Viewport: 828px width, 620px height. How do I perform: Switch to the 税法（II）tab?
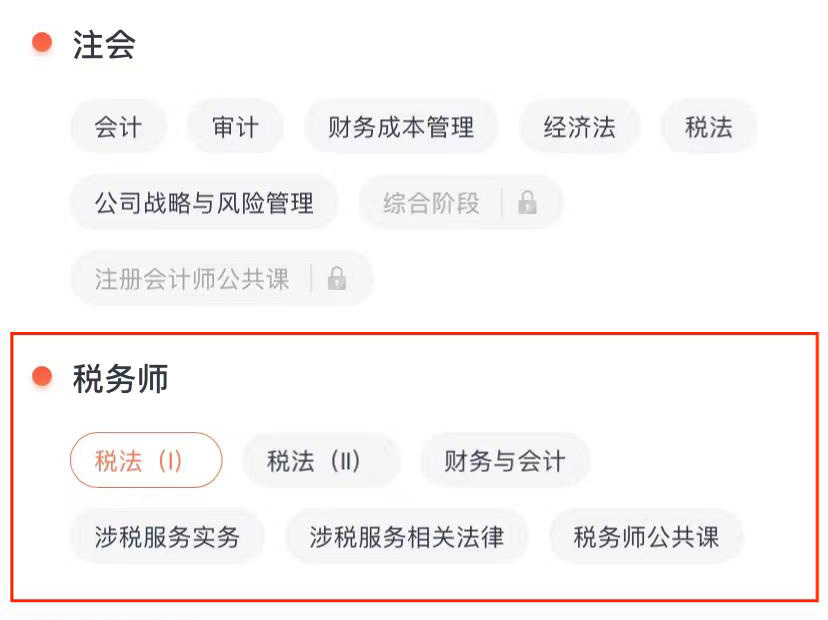tap(321, 460)
